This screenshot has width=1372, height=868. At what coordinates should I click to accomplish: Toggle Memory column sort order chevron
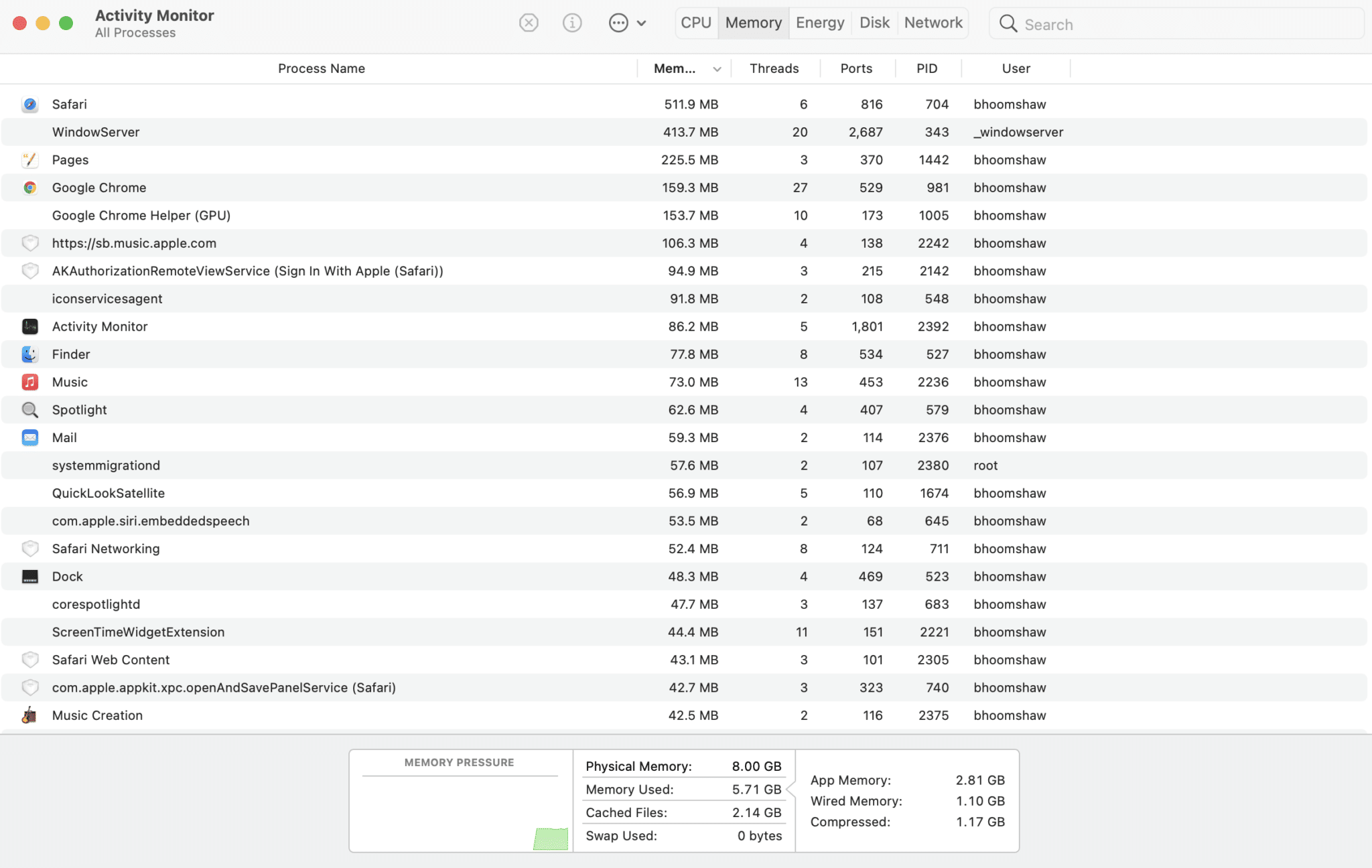[717, 69]
